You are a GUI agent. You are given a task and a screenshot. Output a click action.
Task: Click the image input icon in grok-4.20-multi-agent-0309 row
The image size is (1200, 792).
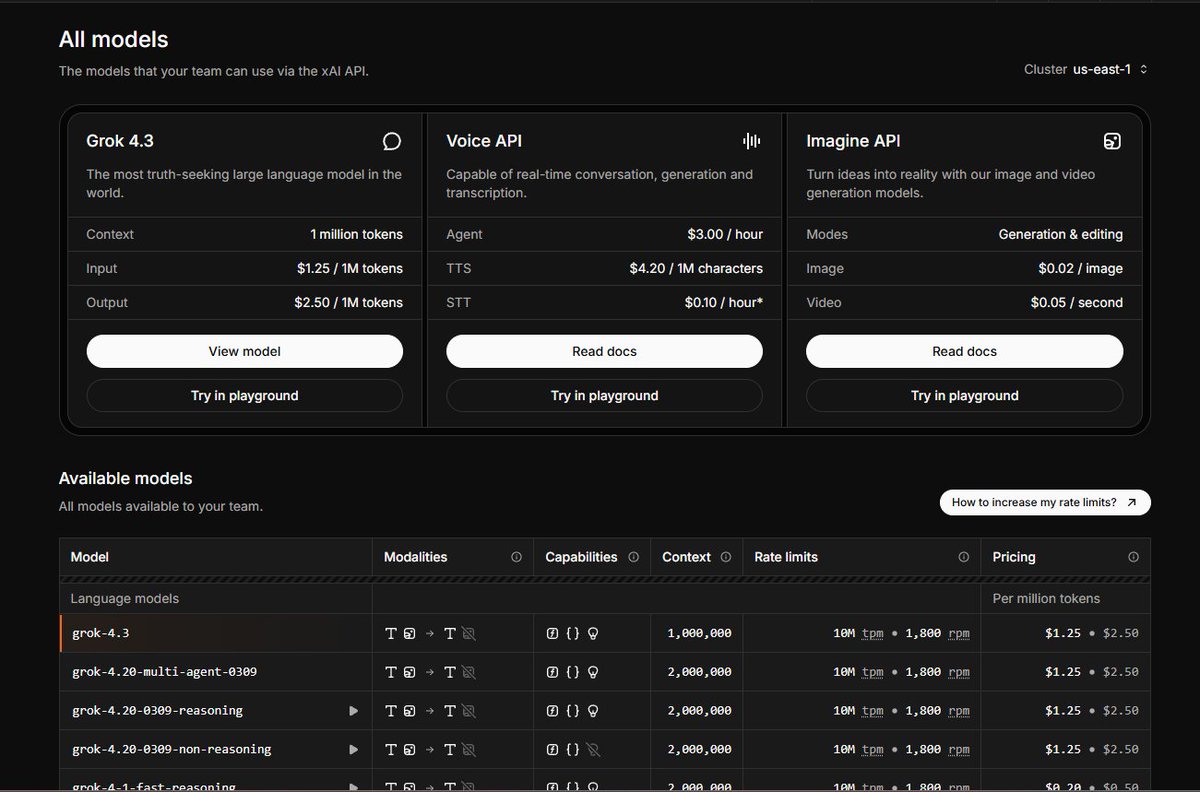coord(409,672)
